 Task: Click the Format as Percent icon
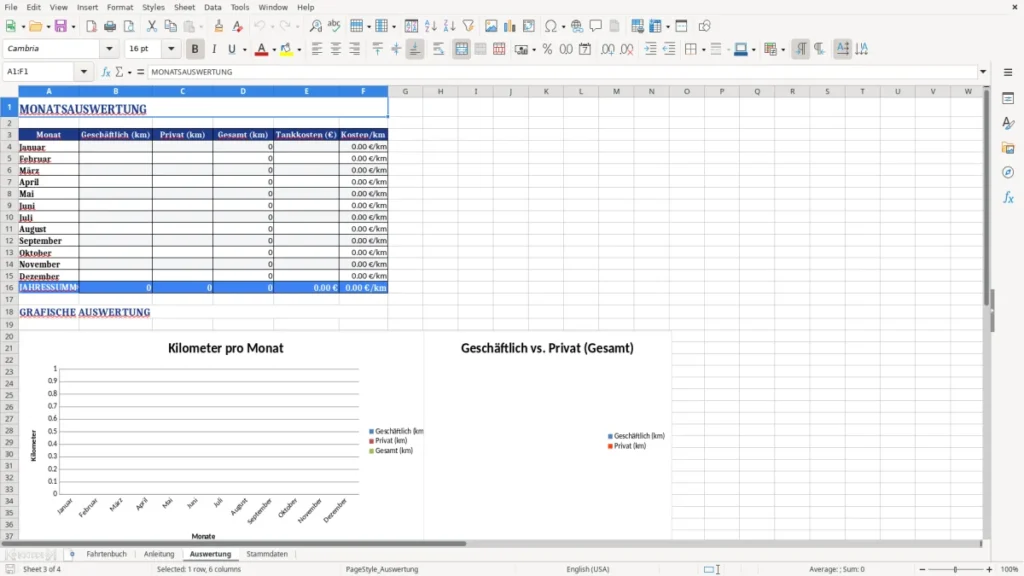547,49
